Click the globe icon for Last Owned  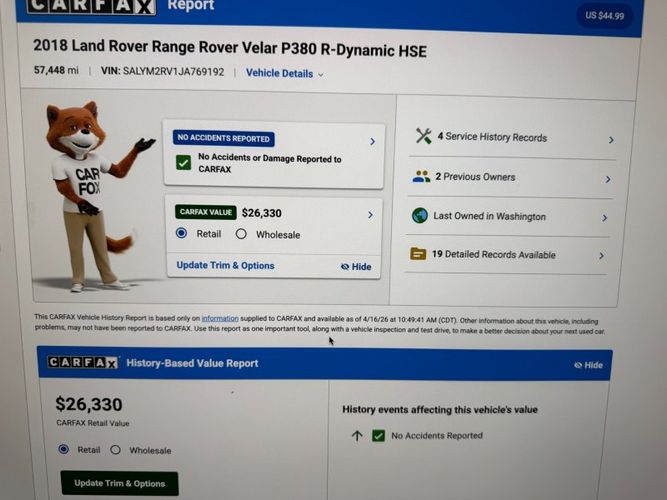tap(419, 215)
